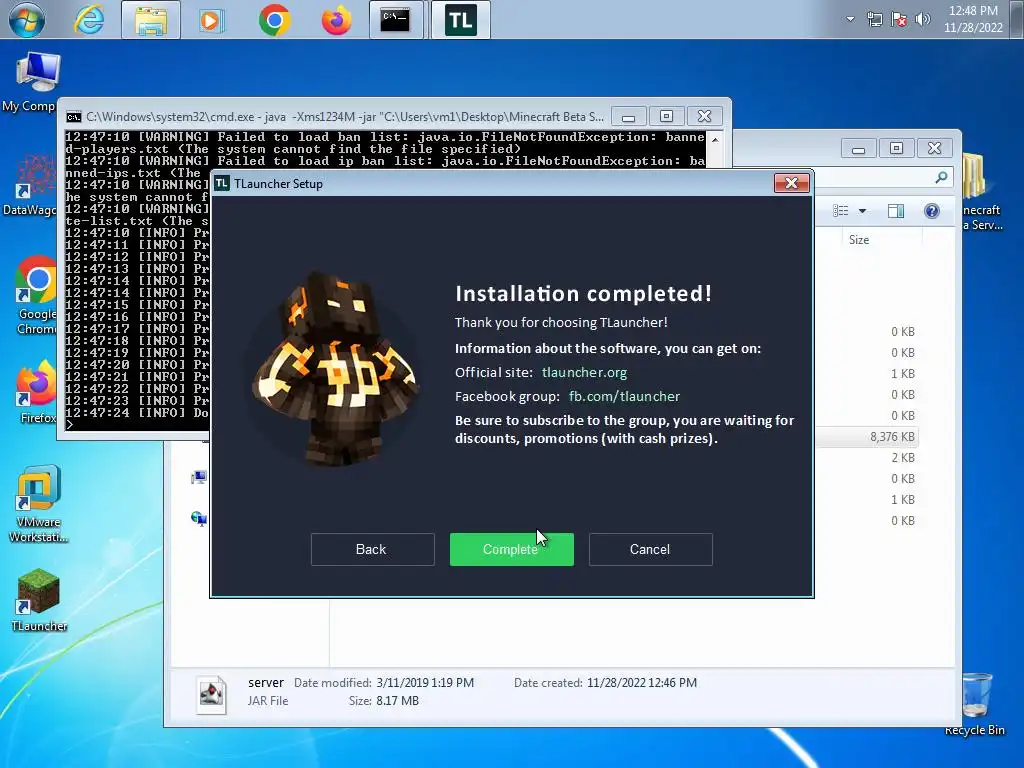This screenshot has height=768, width=1024.
Task: Open the Explorer help question-mark icon
Action: click(x=932, y=211)
